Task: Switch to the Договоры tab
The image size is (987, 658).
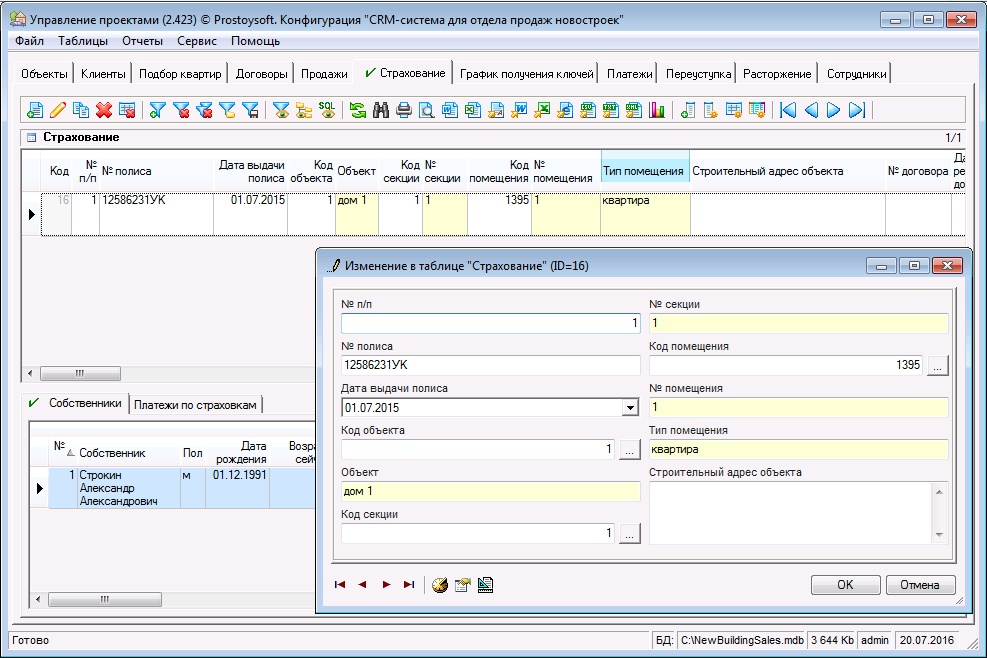Action: (261, 74)
